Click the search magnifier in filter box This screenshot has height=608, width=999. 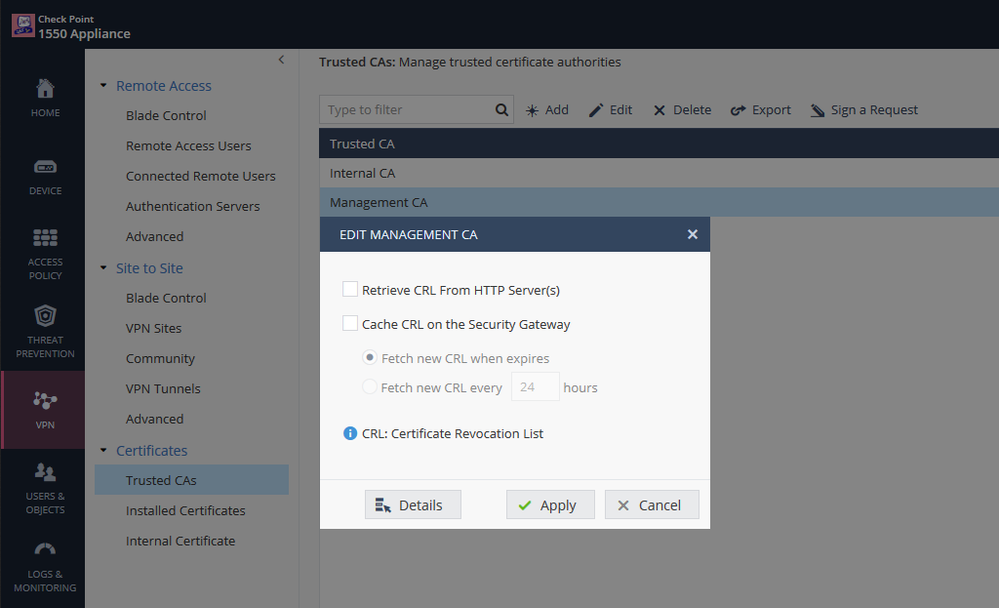pyautogui.click(x=502, y=110)
